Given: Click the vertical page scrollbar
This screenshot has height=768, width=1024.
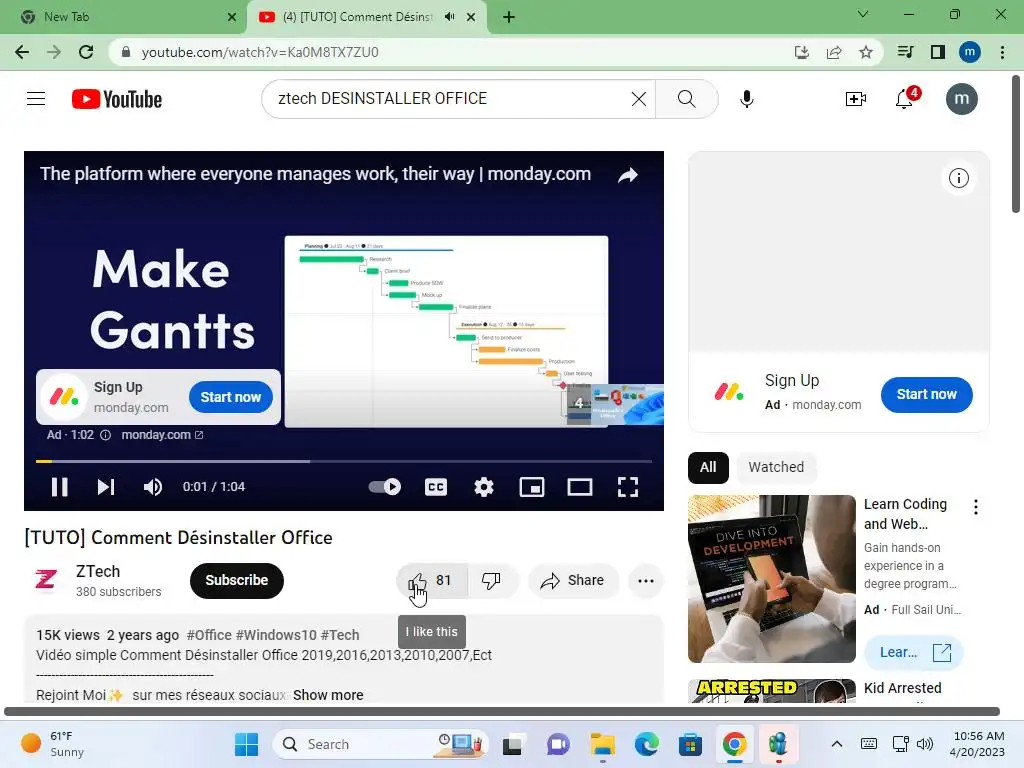Looking at the screenshot, I should coord(1016,144).
